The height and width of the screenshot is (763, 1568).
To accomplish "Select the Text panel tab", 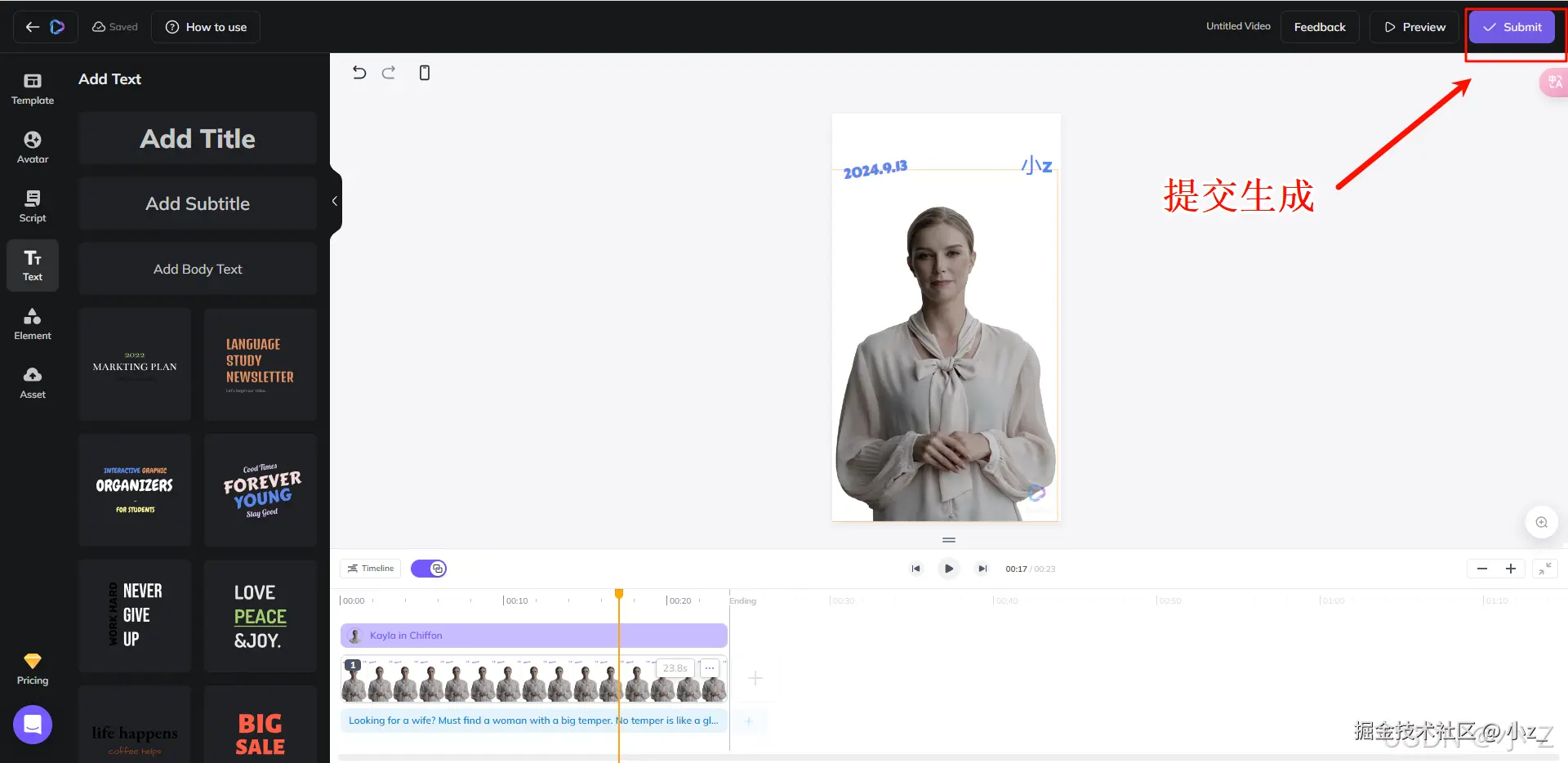I will [x=33, y=265].
